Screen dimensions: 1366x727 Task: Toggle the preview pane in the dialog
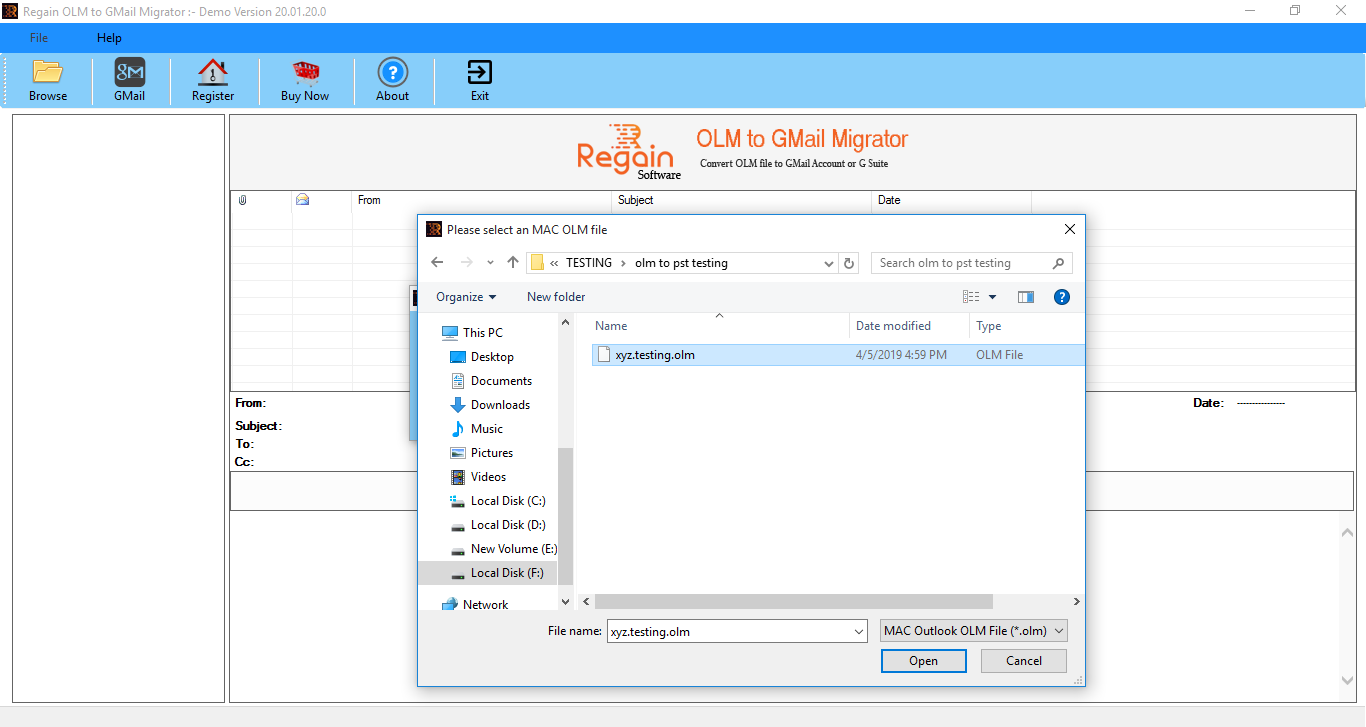point(1025,296)
